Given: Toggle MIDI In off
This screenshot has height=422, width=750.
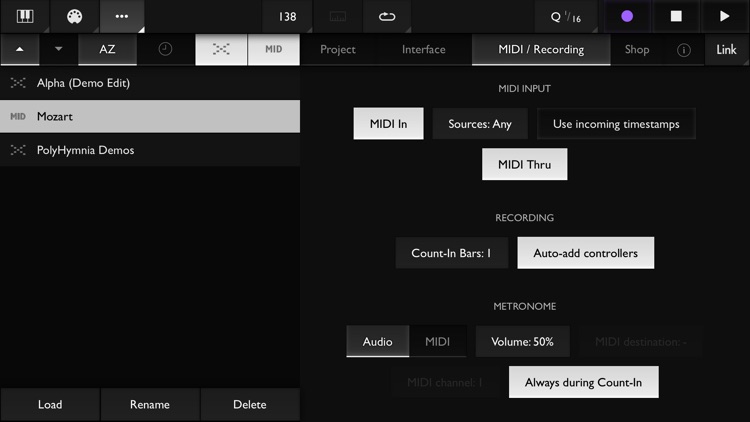Looking at the screenshot, I should point(388,123).
